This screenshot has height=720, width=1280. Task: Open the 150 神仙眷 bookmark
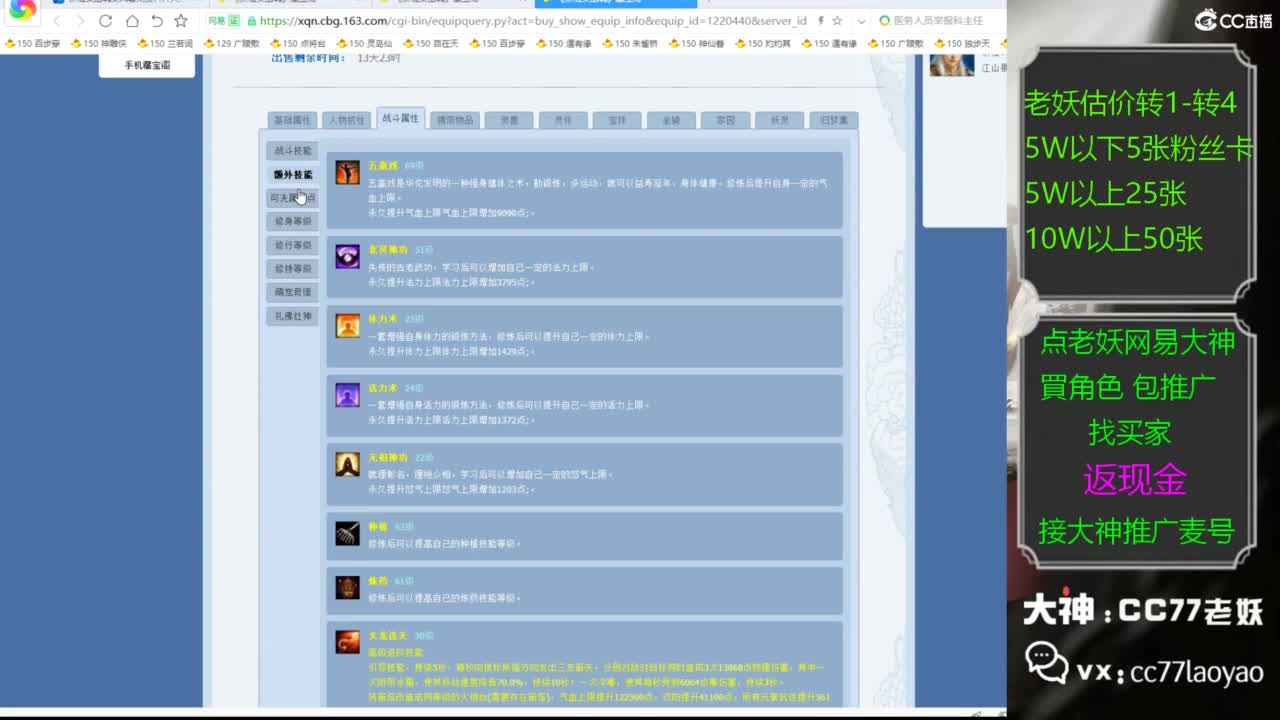[696, 43]
